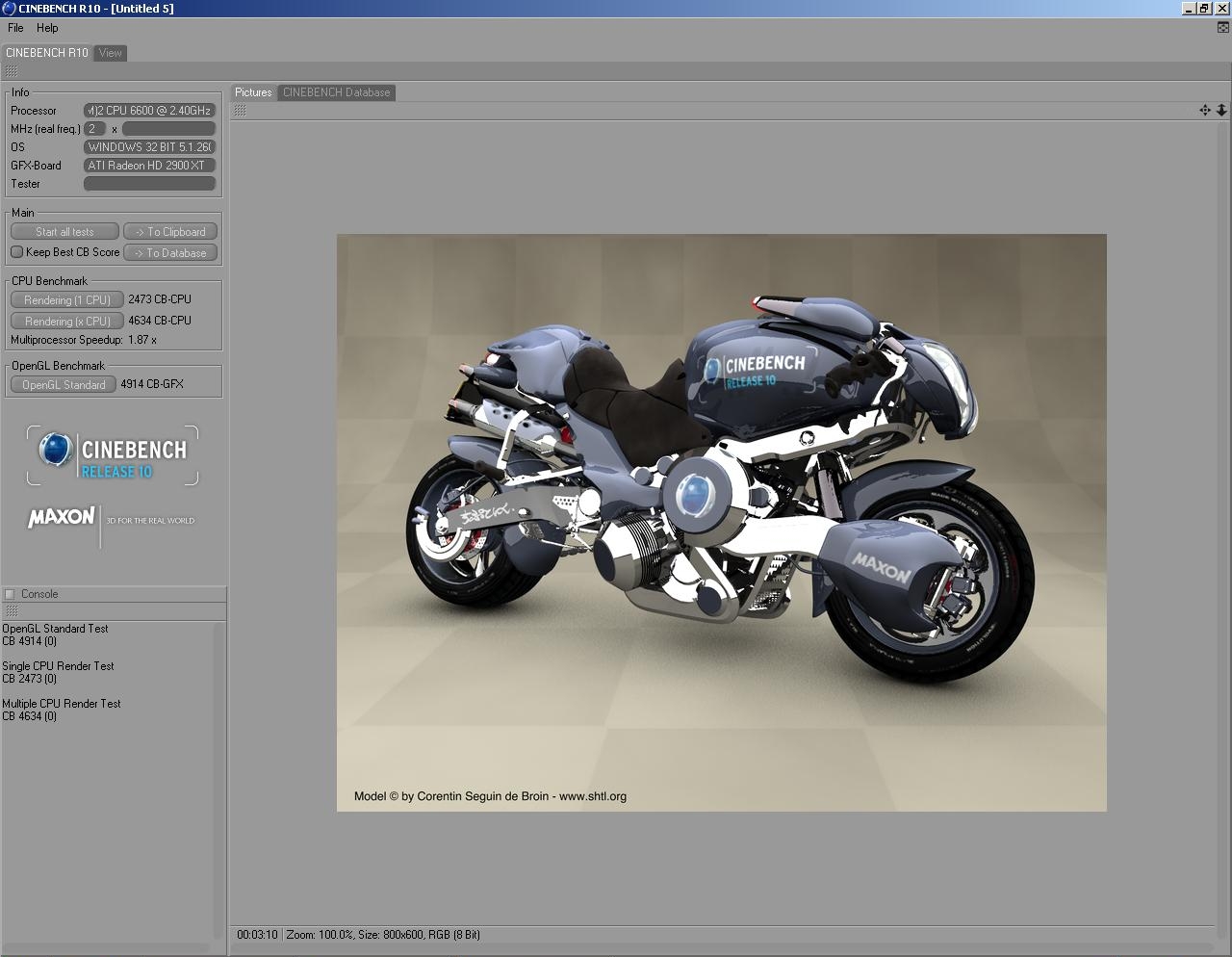Screen dimensions: 1232x957
Task: Click the render time 00:03:10 status
Action: tap(257, 935)
